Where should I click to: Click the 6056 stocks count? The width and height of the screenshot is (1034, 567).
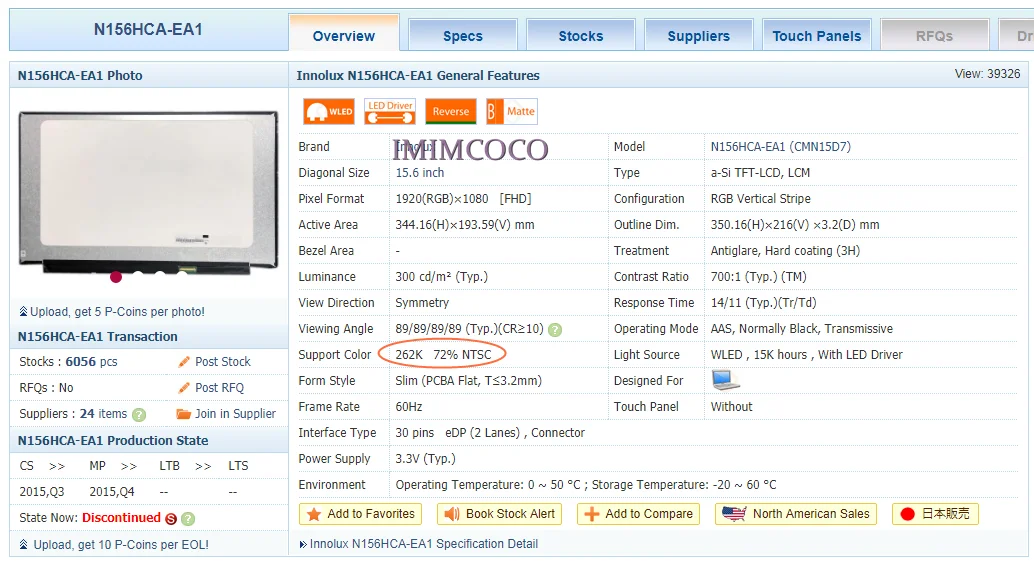[80, 362]
